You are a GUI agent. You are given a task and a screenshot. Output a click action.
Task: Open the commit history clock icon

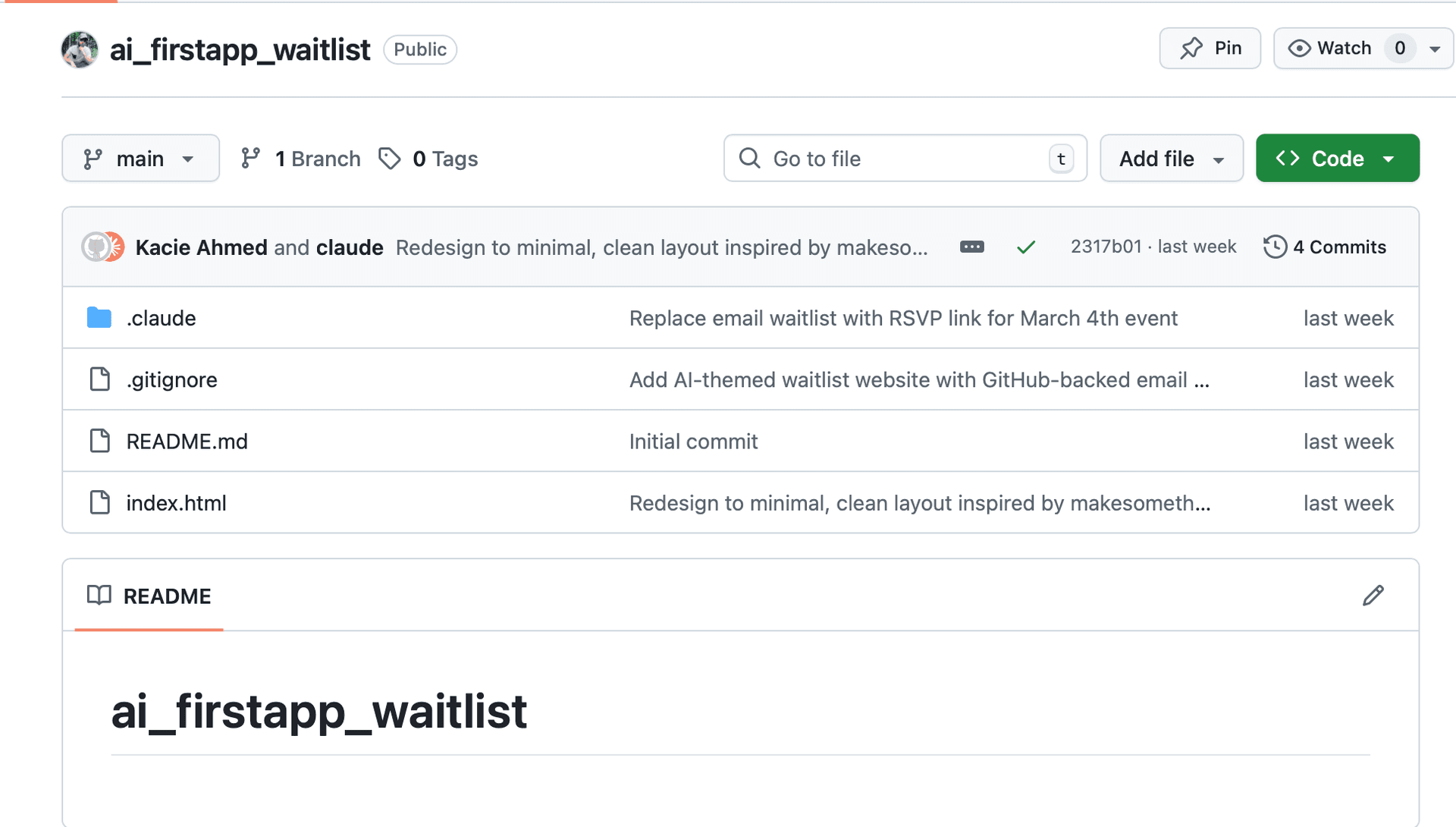pyautogui.click(x=1275, y=247)
